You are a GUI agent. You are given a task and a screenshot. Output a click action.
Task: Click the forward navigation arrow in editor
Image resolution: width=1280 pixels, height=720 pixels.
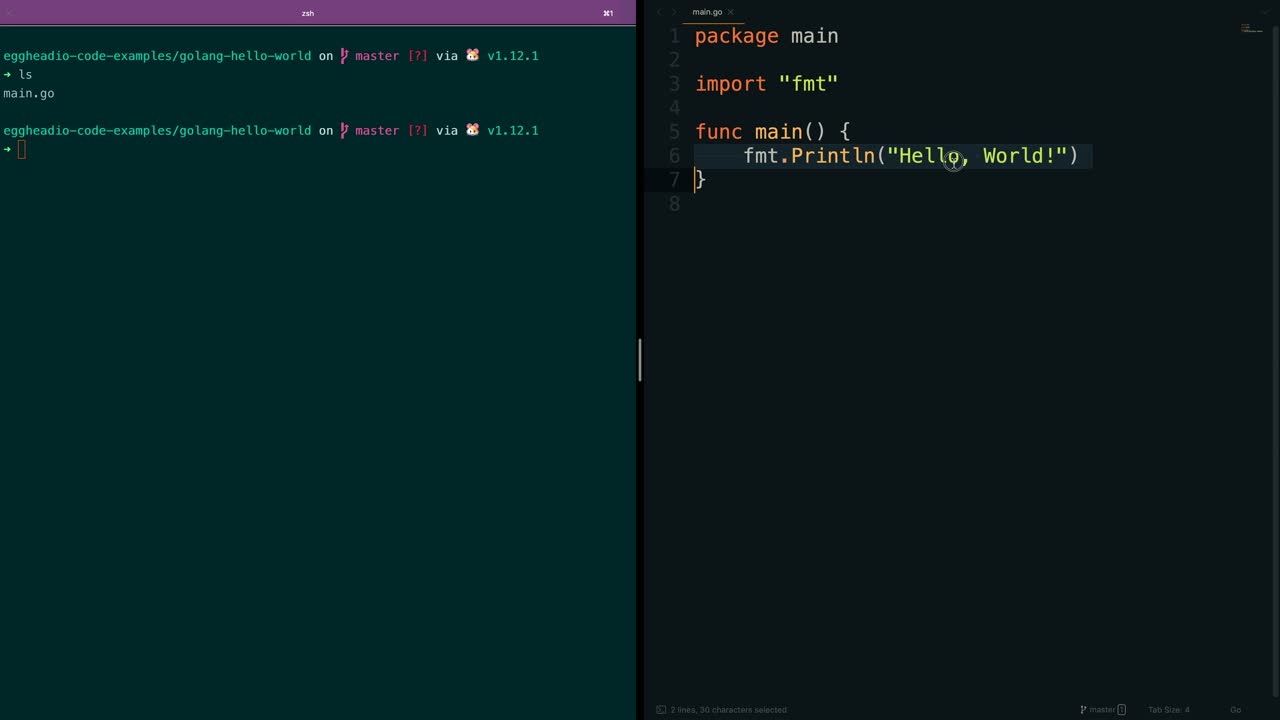pos(673,12)
